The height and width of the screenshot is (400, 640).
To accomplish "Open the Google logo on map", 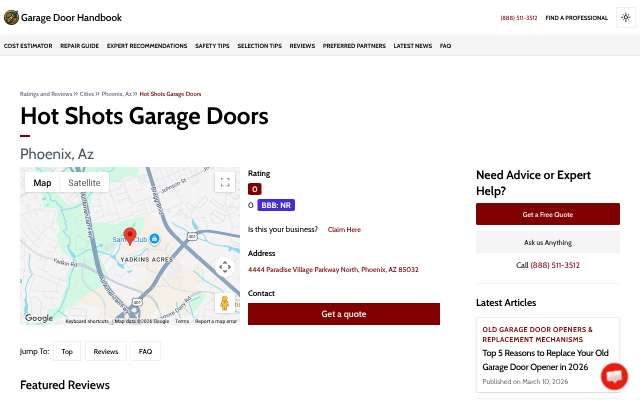I will (39, 318).
